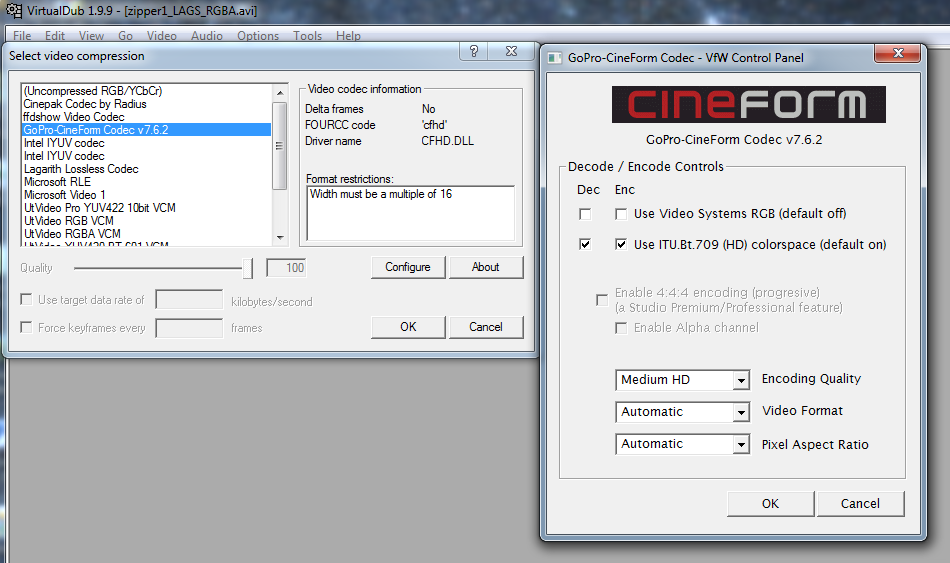The image size is (950, 563).
Task: Toggle Enc checkbox for ITU.Bt.709 colorspace
Action: 621,244
